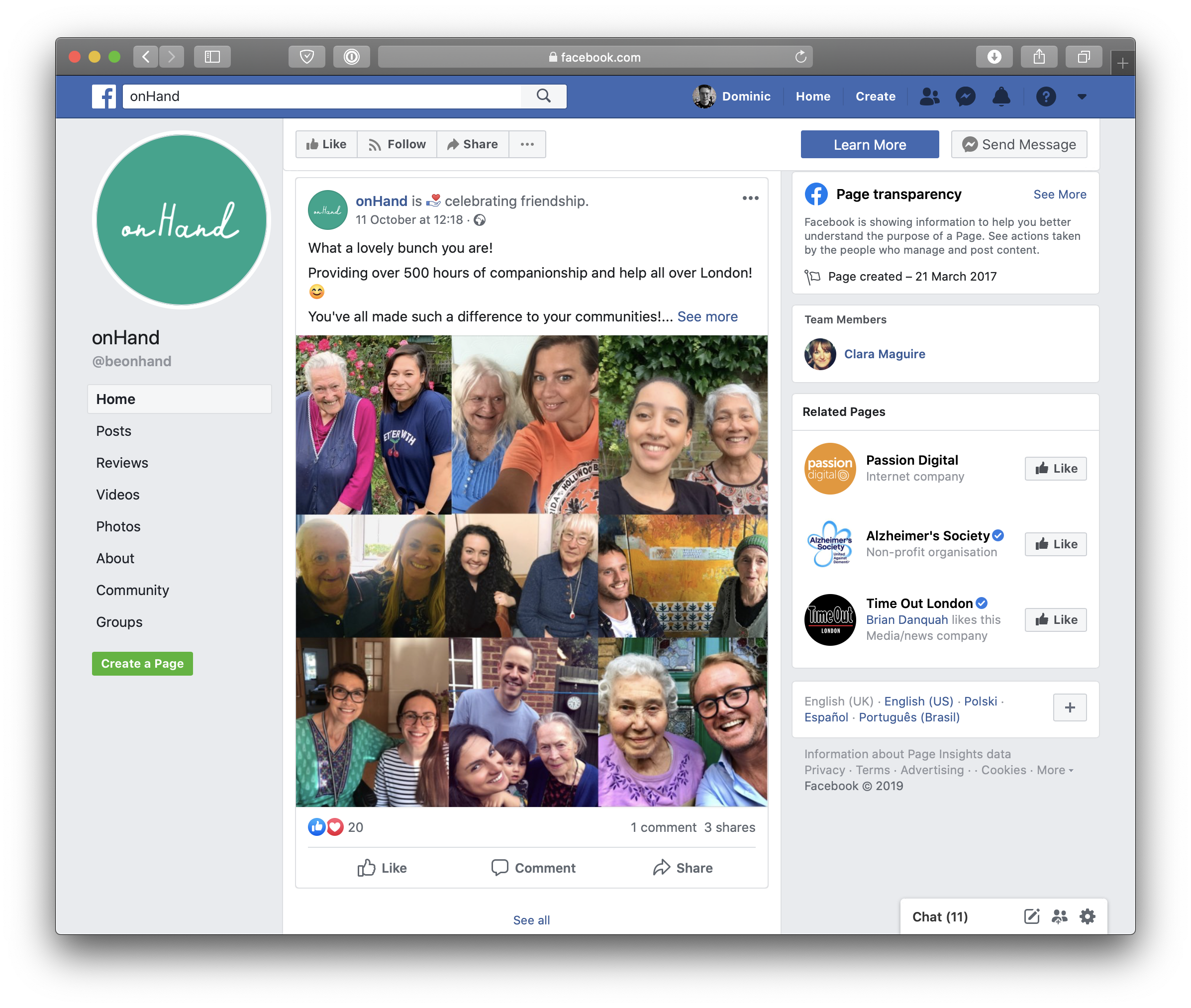Image resolution: width=1191 pixels, height=1008 pixels.
Task: Click new message compose icon in chat
Action: pos(1031,916)
